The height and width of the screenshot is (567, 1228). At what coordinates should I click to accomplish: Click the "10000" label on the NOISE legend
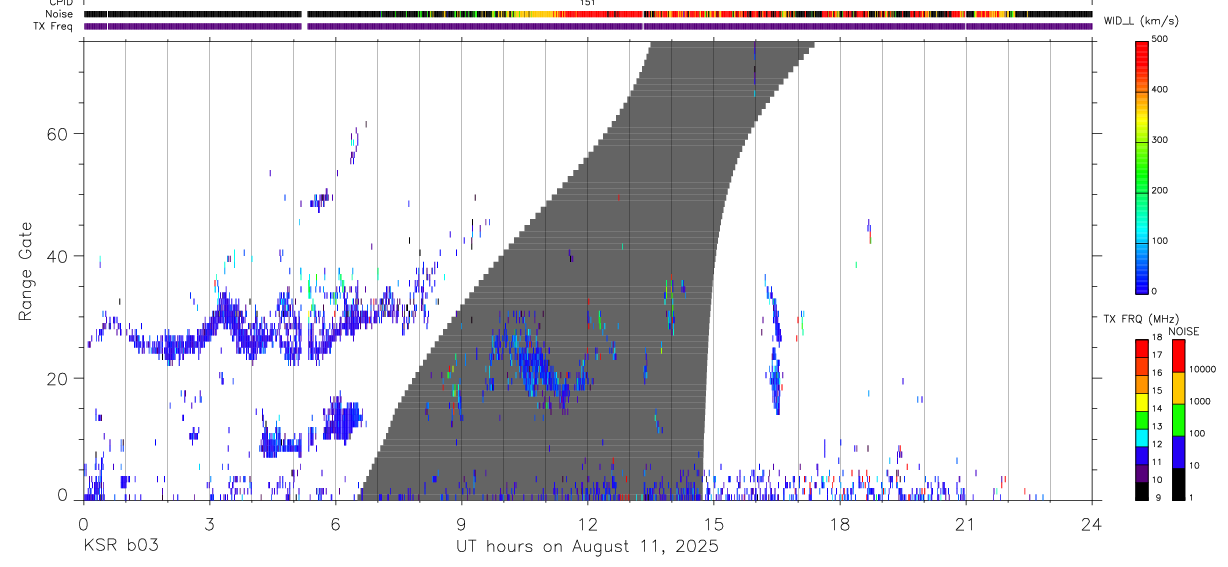pos(1201,369)
